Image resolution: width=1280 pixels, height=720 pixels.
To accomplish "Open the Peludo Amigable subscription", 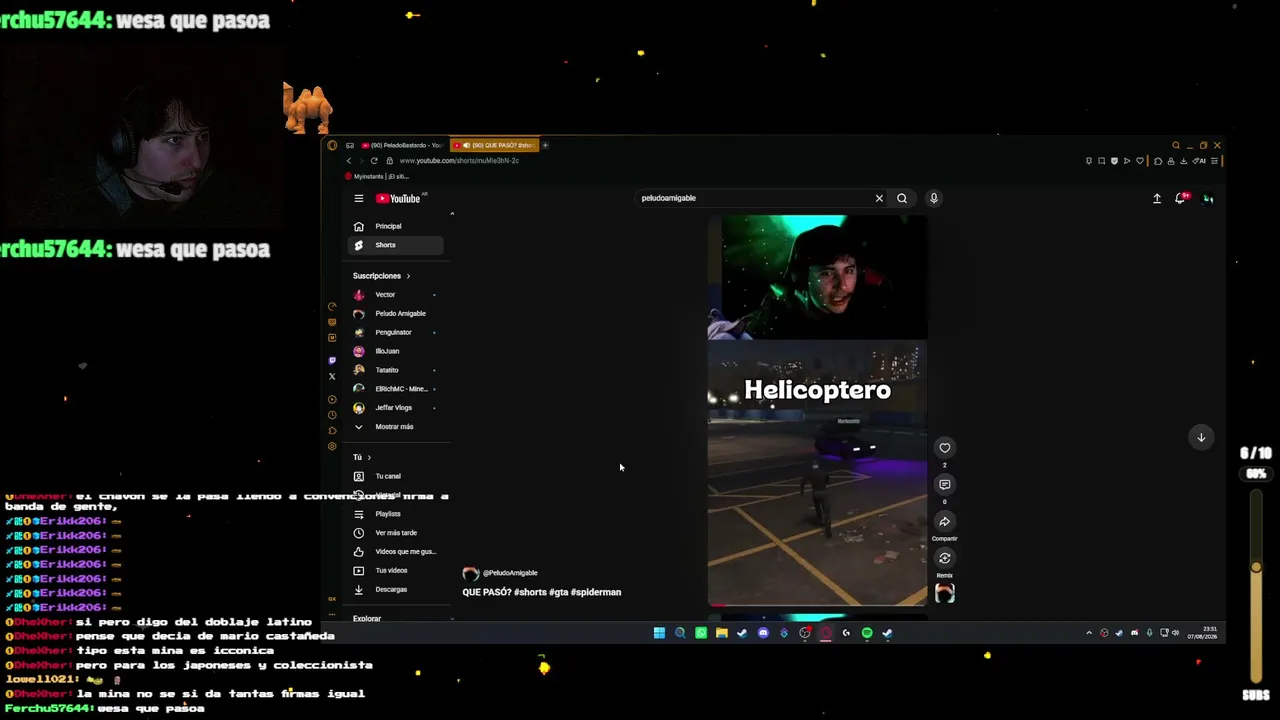I will [x=395, y=314].
